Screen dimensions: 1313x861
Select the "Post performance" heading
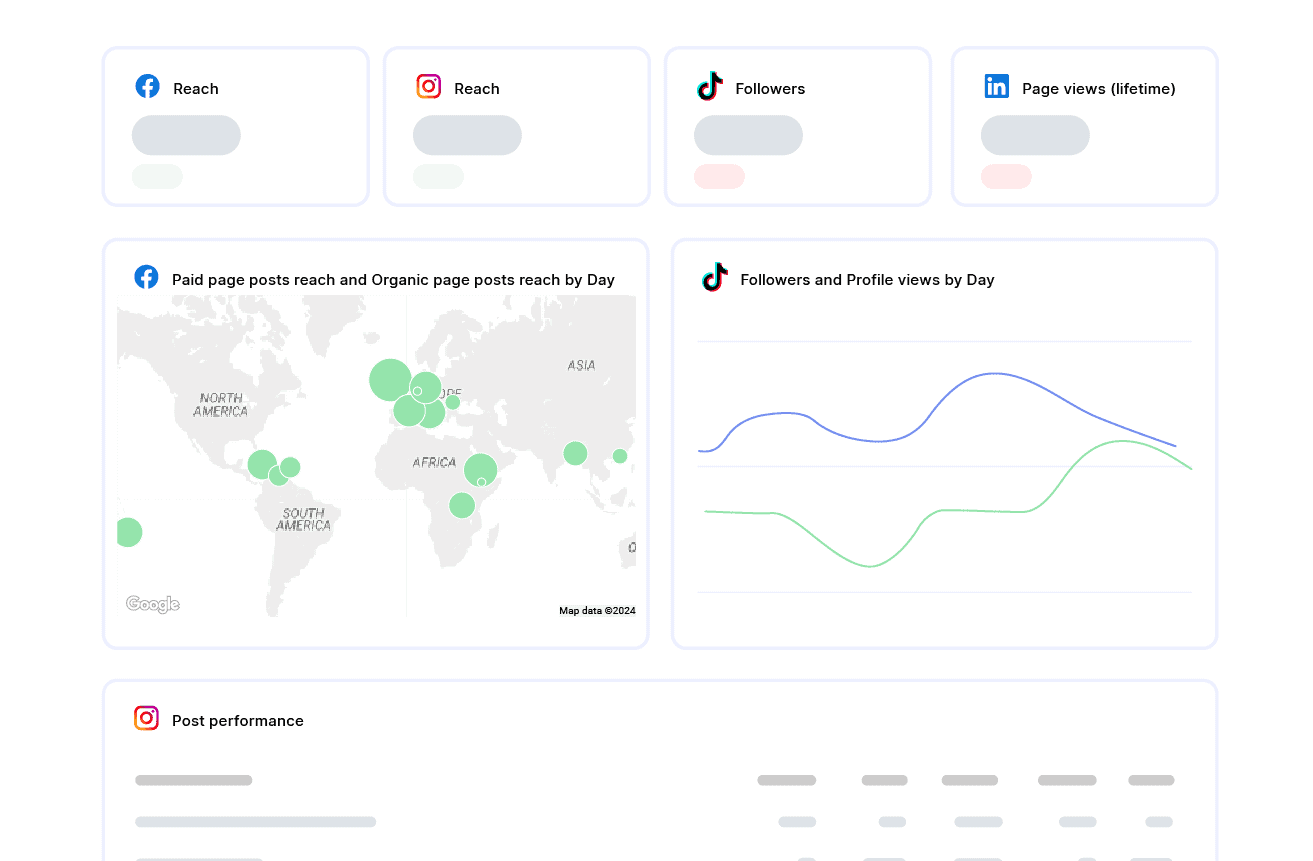tap(238, 721)
